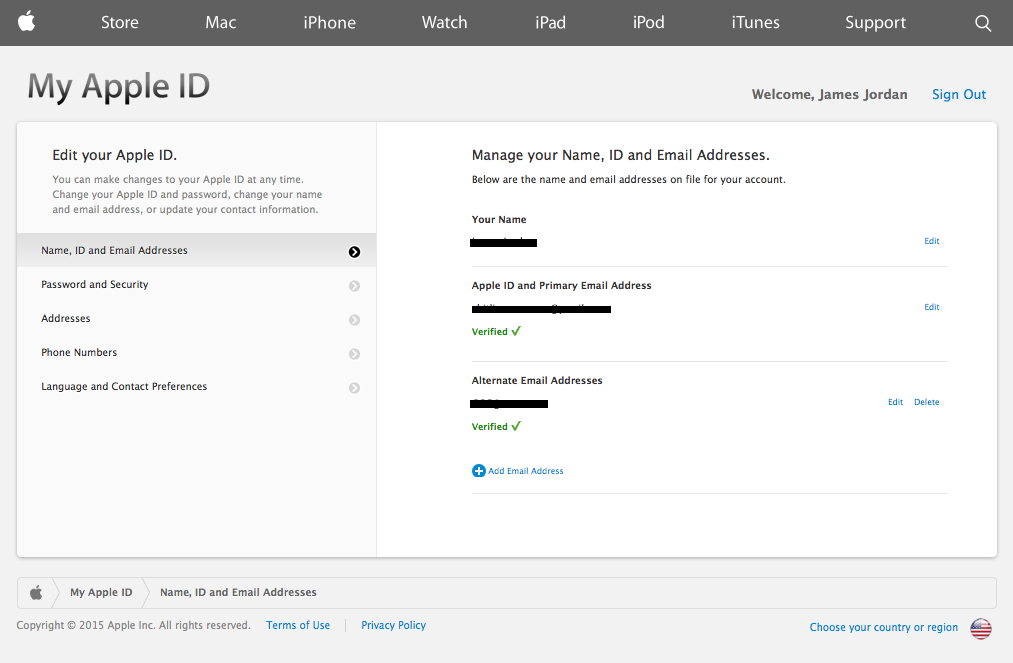The height and width of the screenshot is (663, 1013).
Task: Click the arrow icon beside Addresses
Action: [354, 320]
